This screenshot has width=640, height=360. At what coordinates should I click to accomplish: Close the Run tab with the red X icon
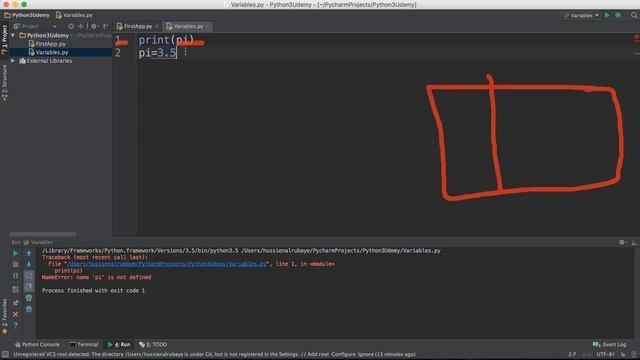16,314
